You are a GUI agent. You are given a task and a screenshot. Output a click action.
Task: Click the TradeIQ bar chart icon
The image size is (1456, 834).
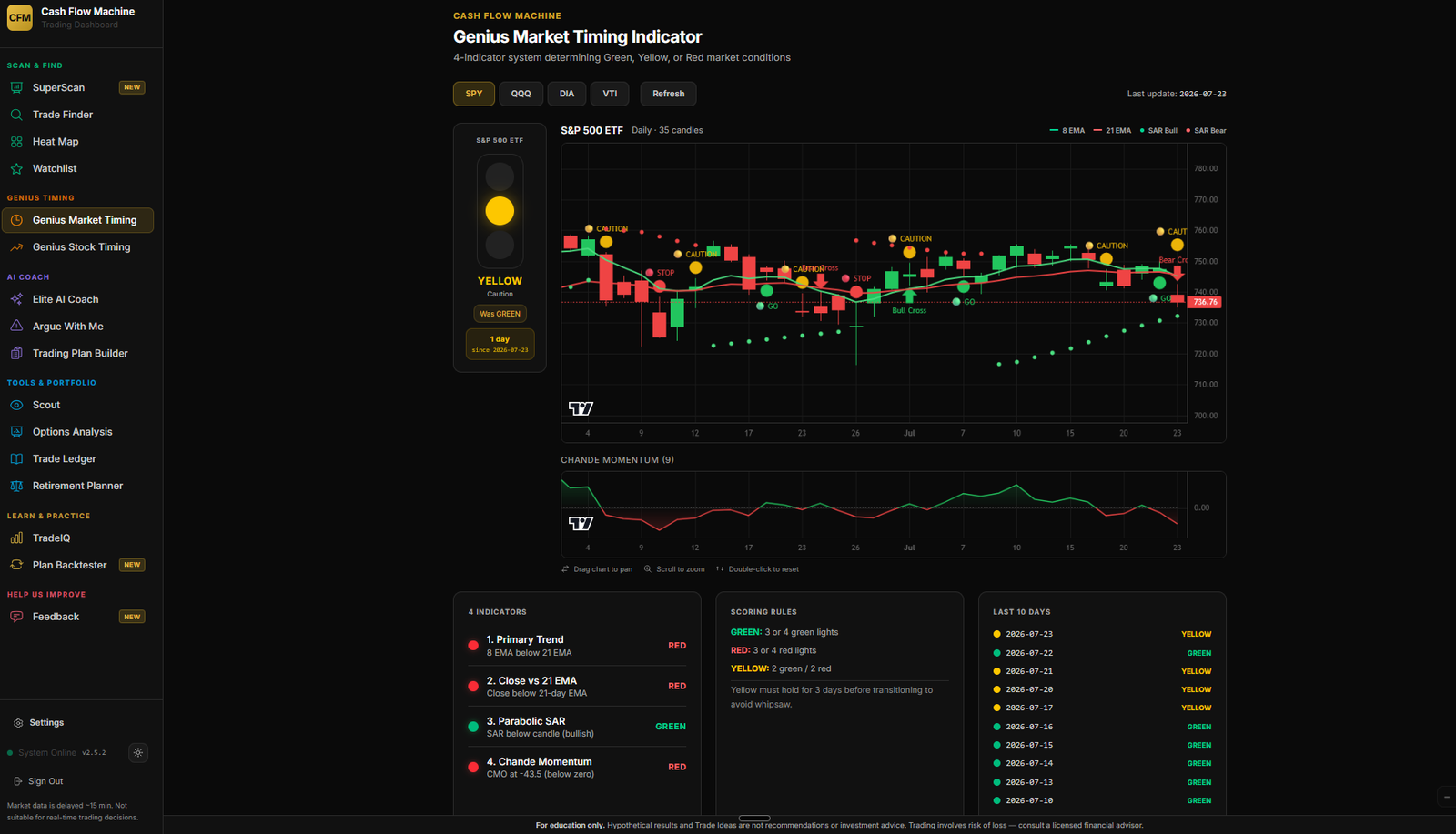[x=16, y=538]
